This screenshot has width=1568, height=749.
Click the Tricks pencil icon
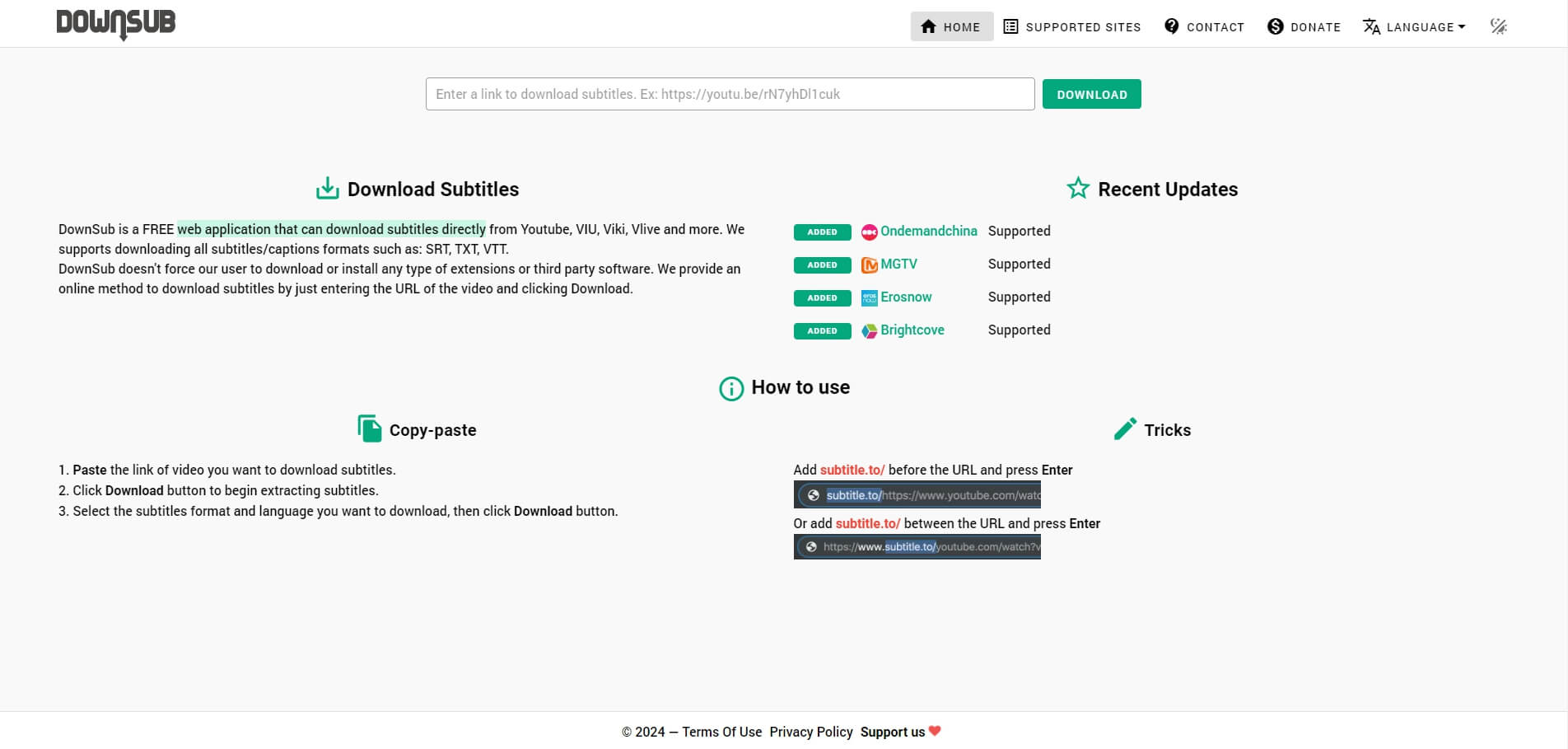(x=1125, y=428)
